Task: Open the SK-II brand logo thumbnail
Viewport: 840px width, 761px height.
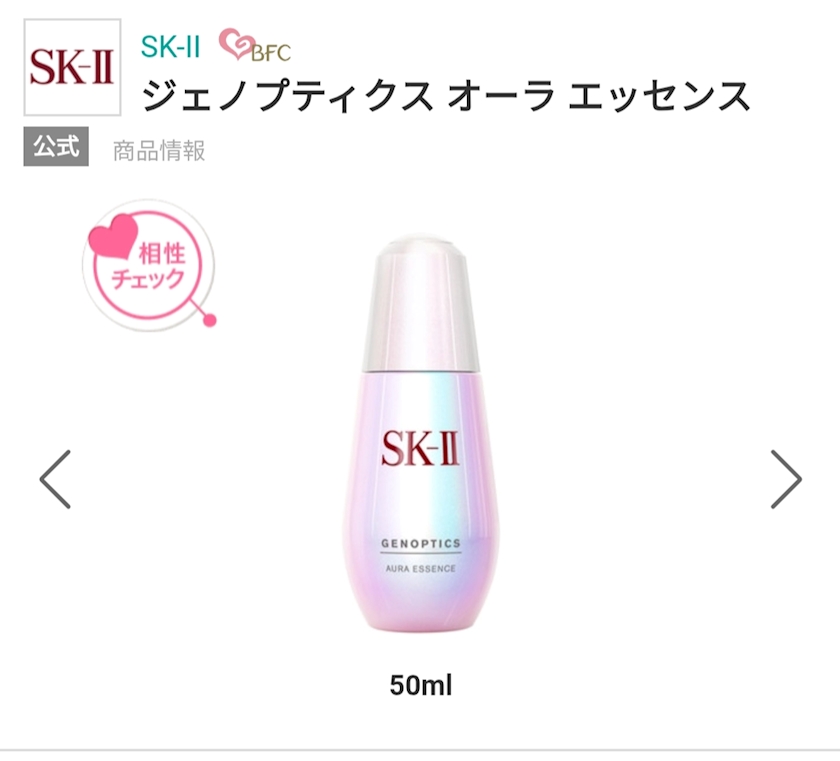Action: click(72, 67)
